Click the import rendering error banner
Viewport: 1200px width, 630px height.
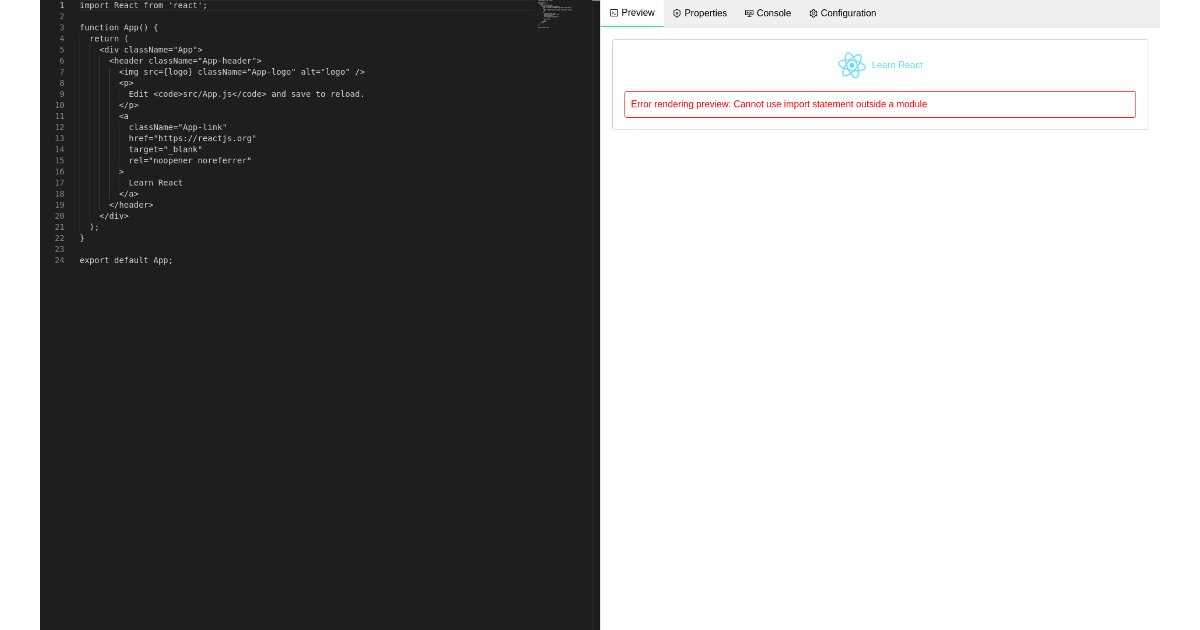click(880, 104)
